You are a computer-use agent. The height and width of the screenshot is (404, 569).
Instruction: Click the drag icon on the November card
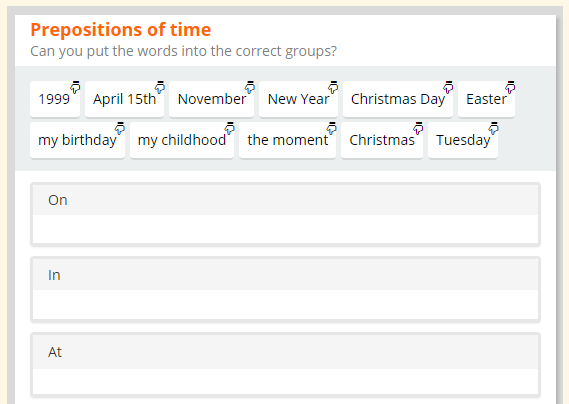(250, 87)
